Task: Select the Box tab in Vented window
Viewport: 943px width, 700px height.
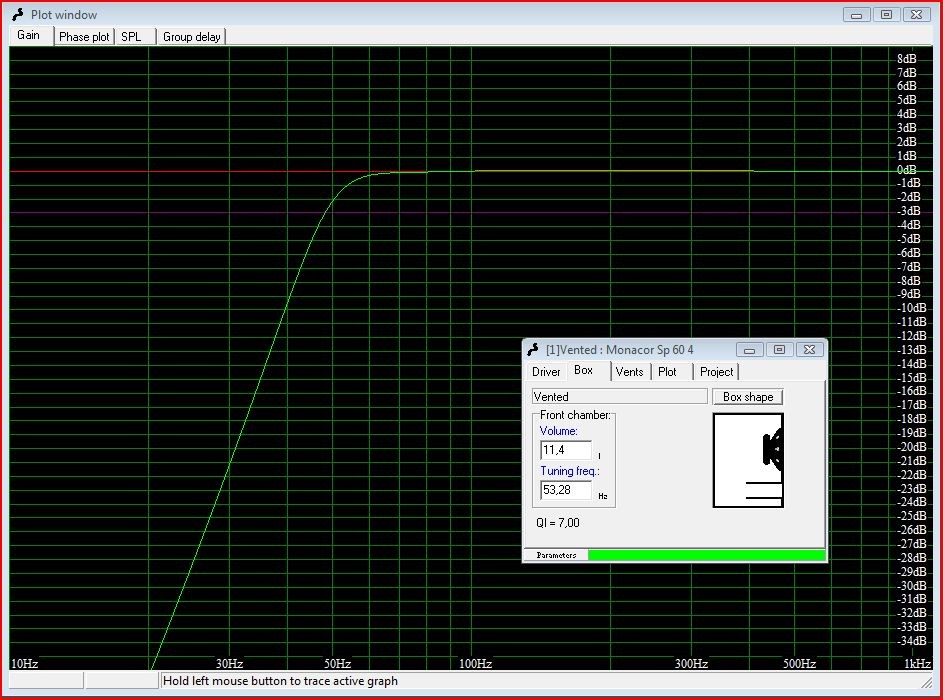Action: [583, 370]
